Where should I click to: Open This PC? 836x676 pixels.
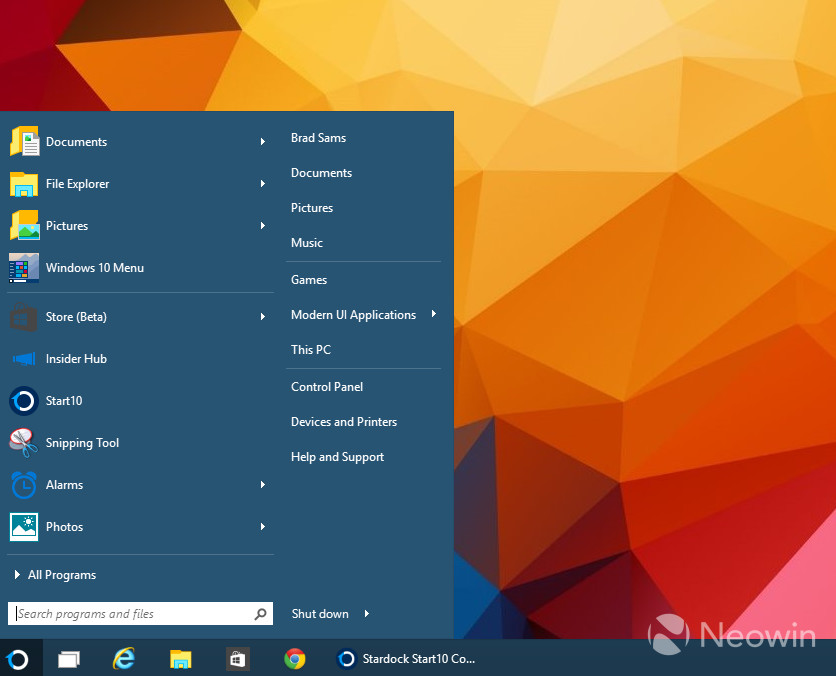click(x=311, y=350)
